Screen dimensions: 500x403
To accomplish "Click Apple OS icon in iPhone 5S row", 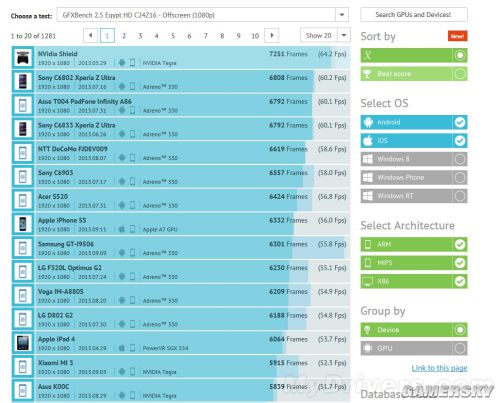I will tap(122, 229).
